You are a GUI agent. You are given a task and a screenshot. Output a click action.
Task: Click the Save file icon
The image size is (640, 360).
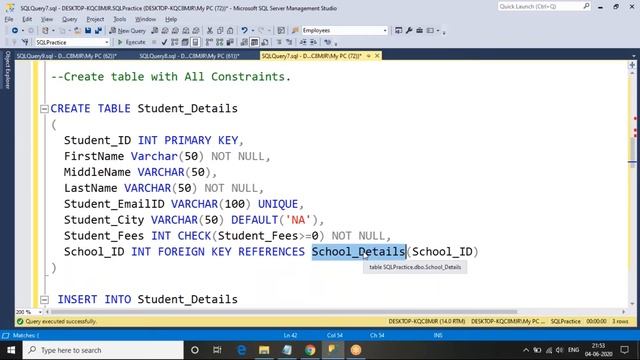88,31
